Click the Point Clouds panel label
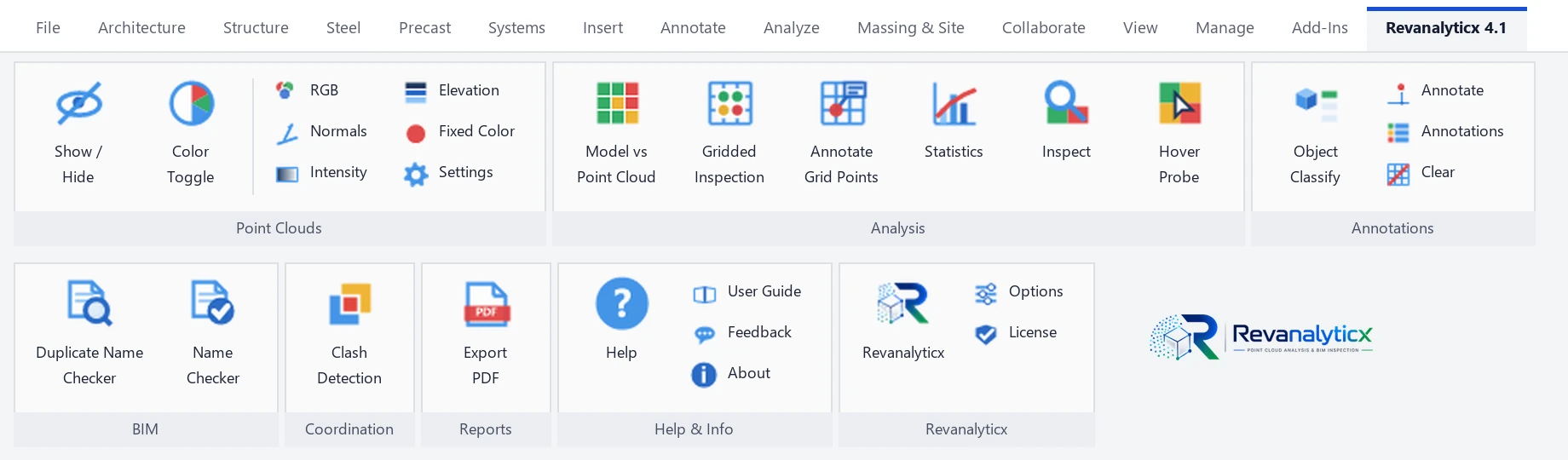This screenshot has width=1568, height=460. (280, 228)
